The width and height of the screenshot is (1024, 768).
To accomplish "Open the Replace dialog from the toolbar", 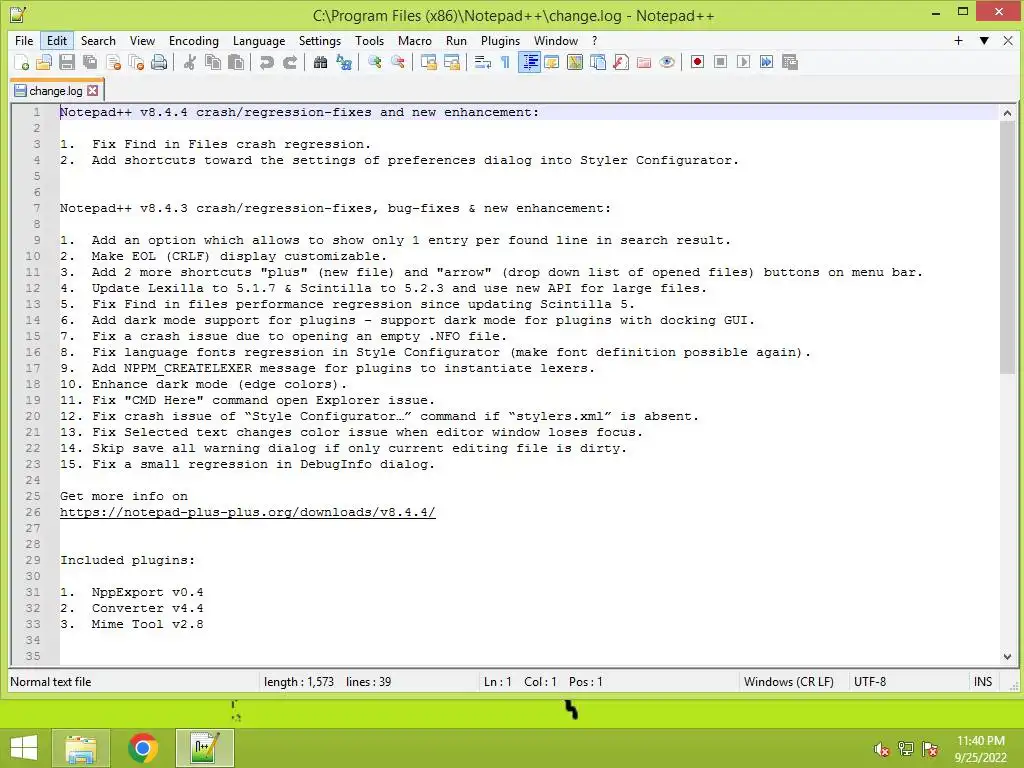I will pos(344,62).
